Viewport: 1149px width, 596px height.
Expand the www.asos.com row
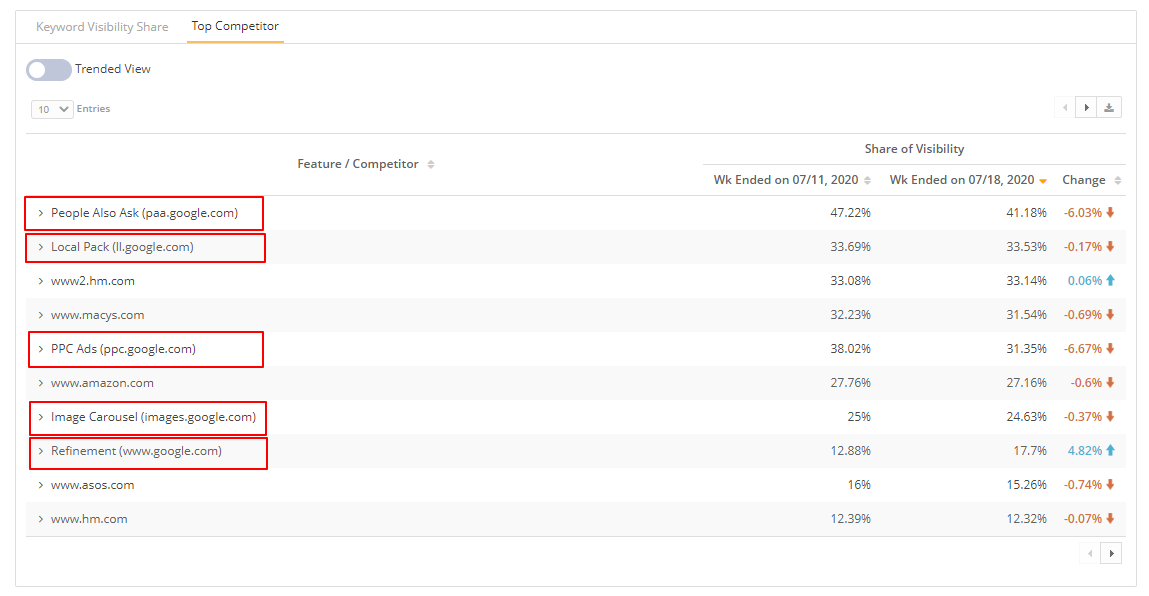pyautogui.click(x=40, y=485)
